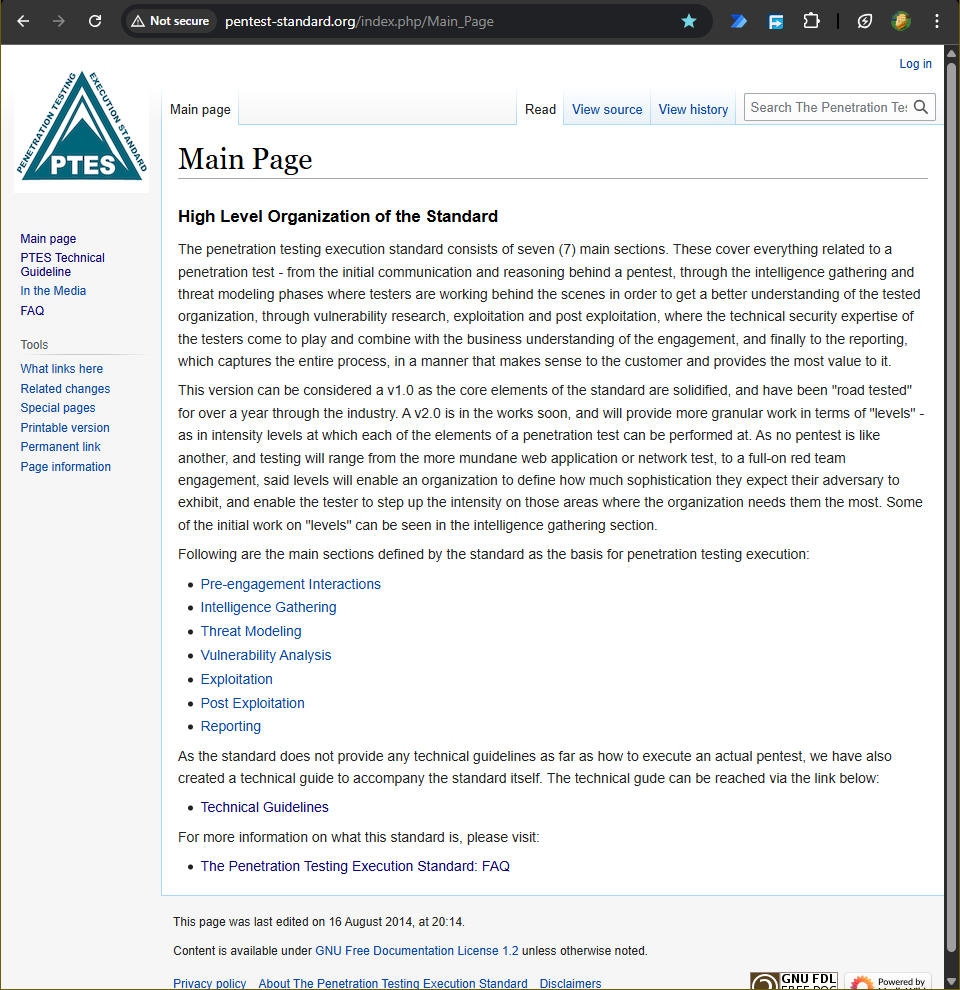Click Permanent link in Tools

click(x=60, y=446)
